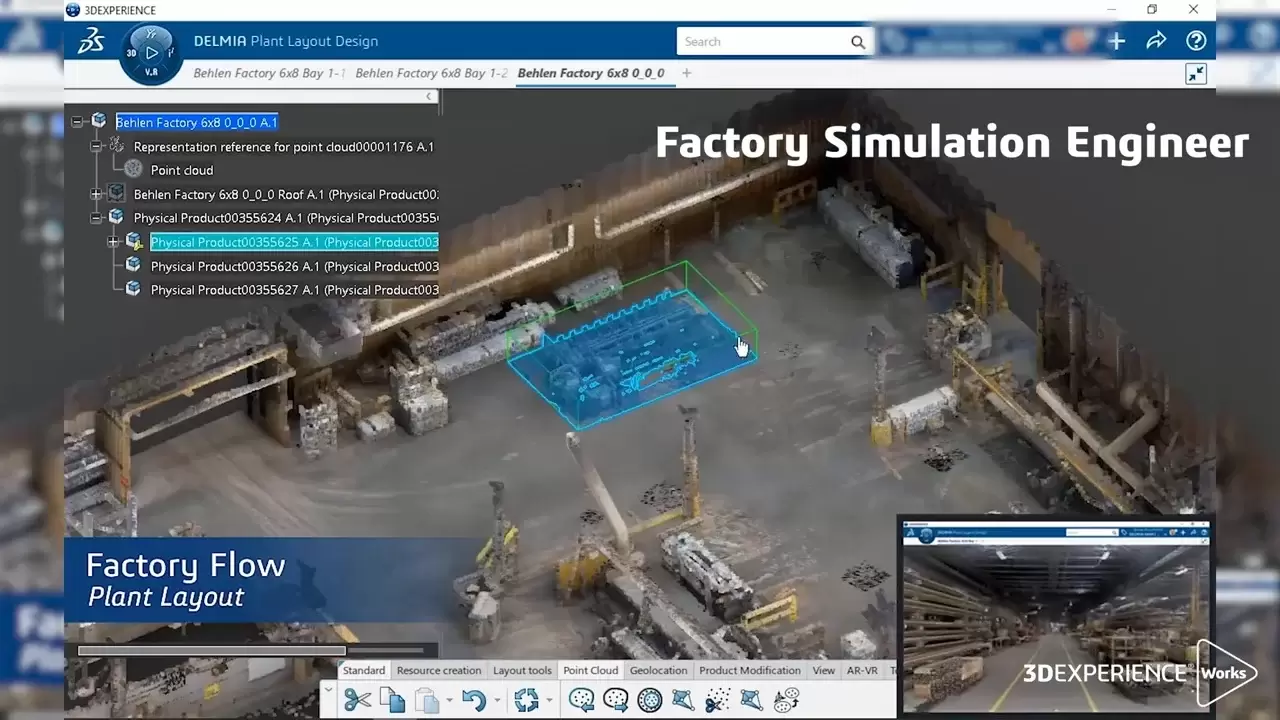Click the Help question mark icon

point(1196,41)
